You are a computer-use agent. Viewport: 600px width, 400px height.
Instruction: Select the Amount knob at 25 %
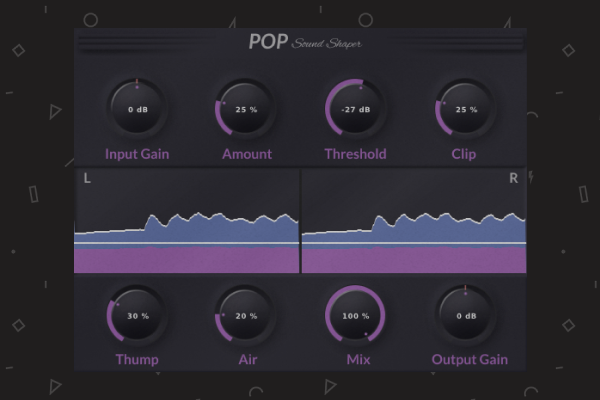pyautogui.click(x=246, y=109)
